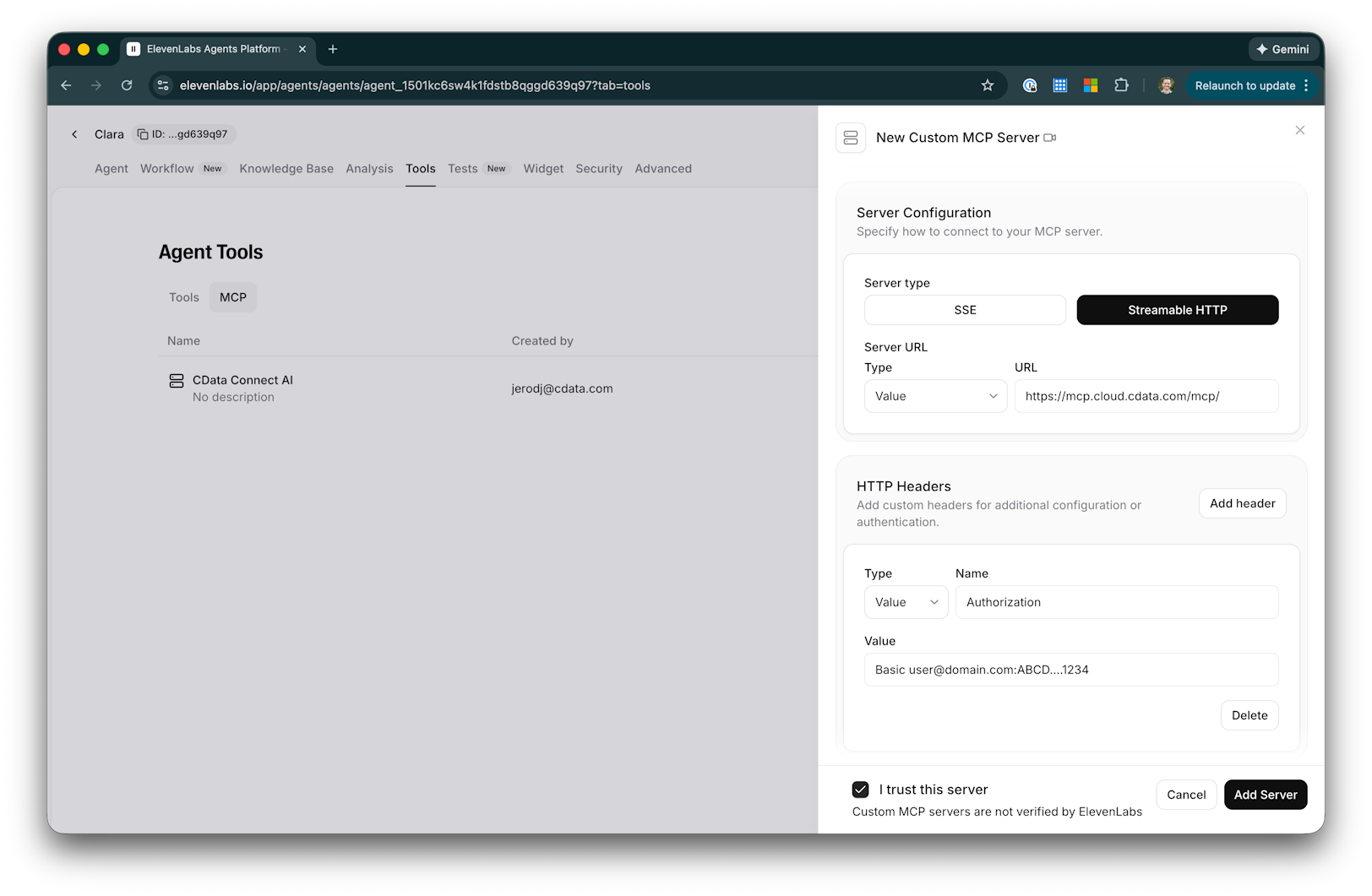Image resolution: width=1372 pixels, height=896 pixels.
Task: Bookmark this page with the star icon
Action: tap(987, 85)
